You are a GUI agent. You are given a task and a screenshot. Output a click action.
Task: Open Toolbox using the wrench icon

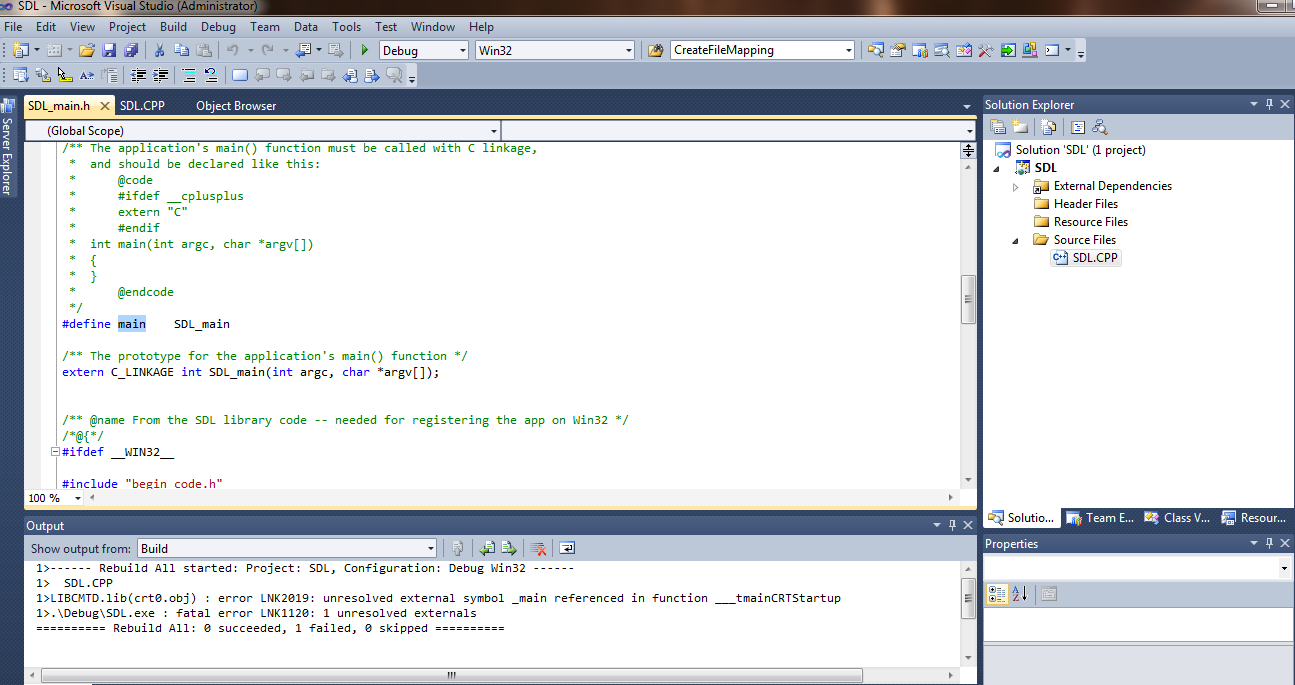point(986,50)
